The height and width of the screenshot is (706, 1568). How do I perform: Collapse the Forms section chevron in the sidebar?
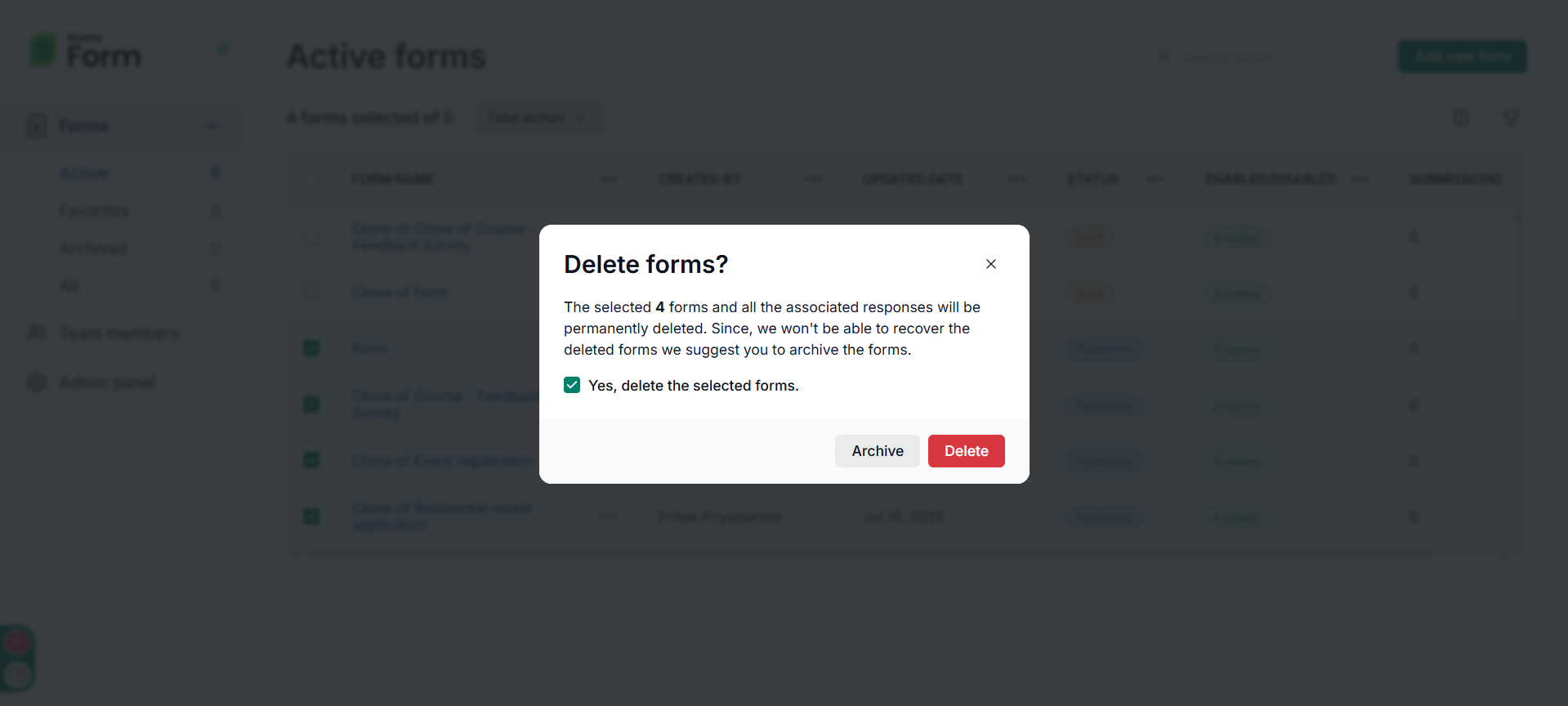coord(212,126)
